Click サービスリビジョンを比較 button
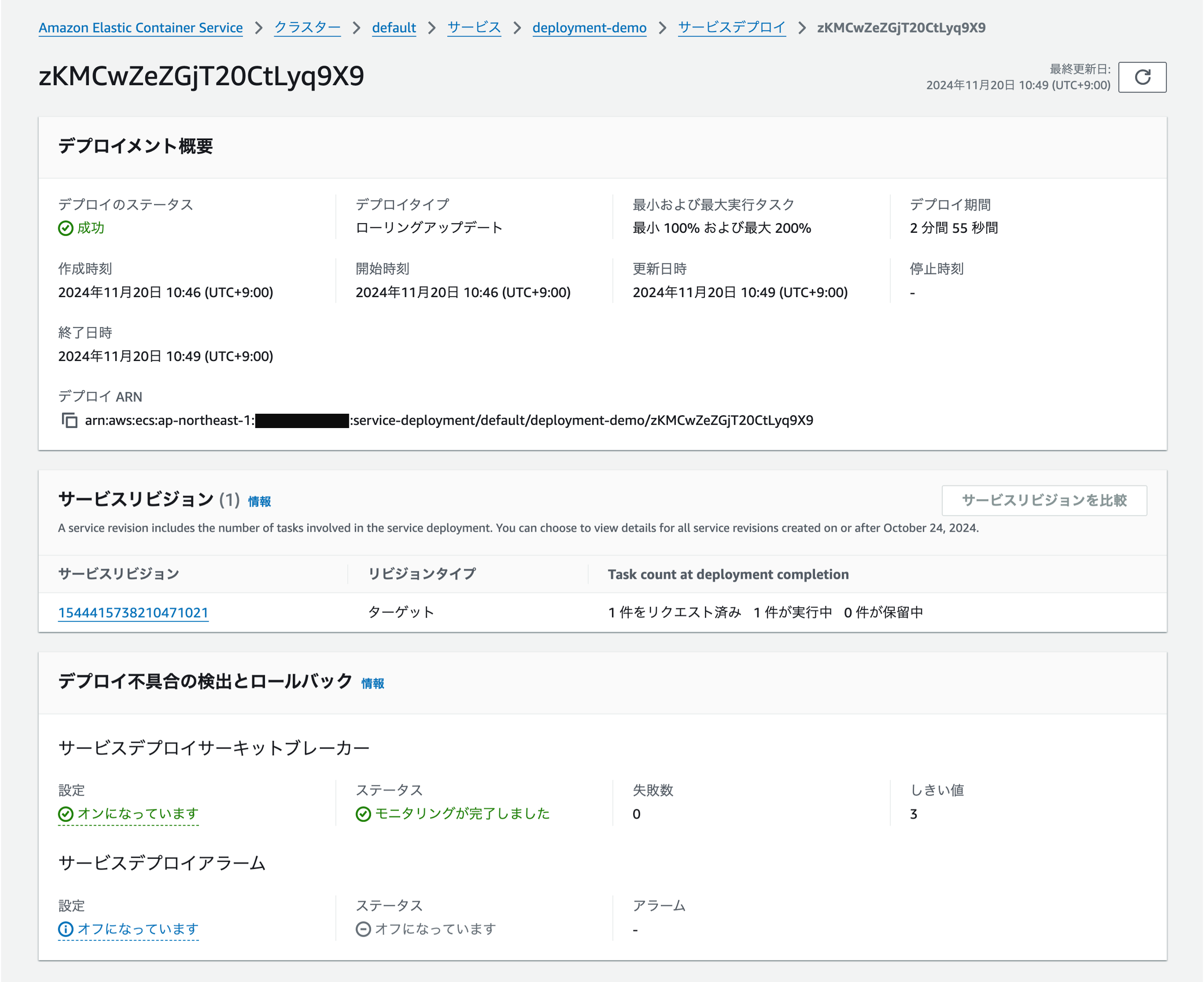Screen dimensions: 1204x982 (x=1043, y=501)
